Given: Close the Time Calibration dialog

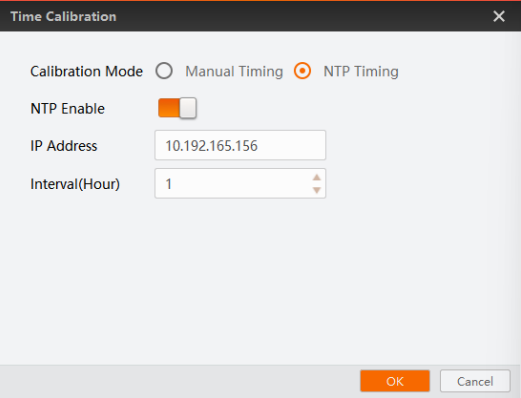Looking at the screenshot, I should pos(499,16).
